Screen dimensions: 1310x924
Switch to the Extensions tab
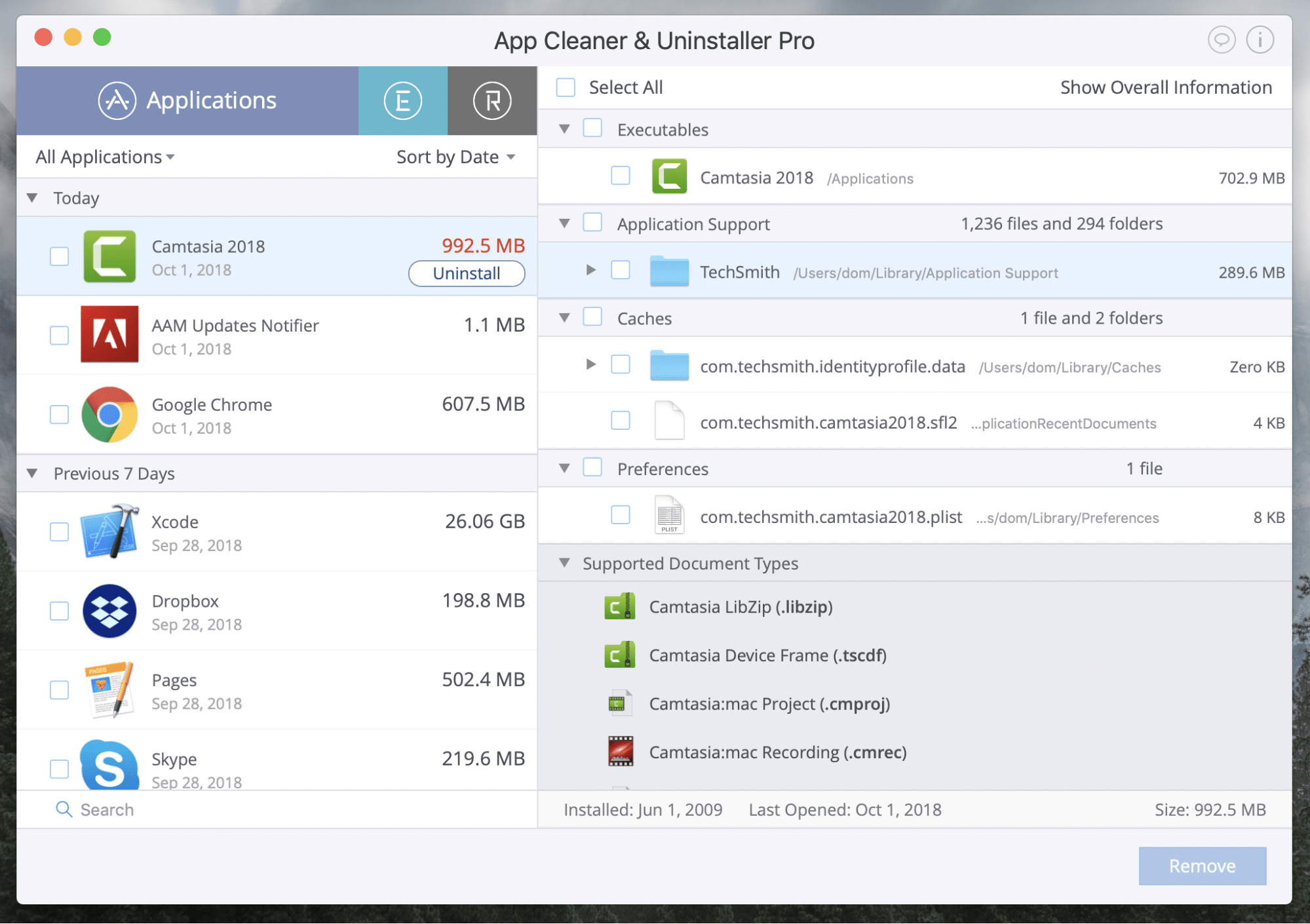tap(403, 99)
